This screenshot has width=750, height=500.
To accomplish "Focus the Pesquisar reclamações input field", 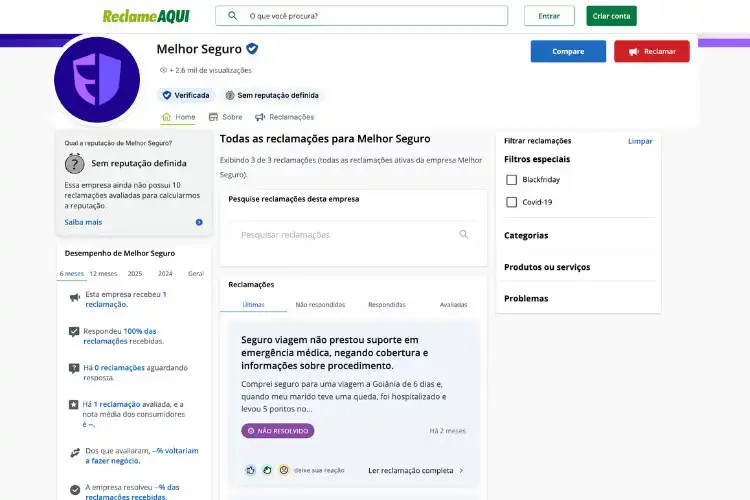I will click(353, 234).
